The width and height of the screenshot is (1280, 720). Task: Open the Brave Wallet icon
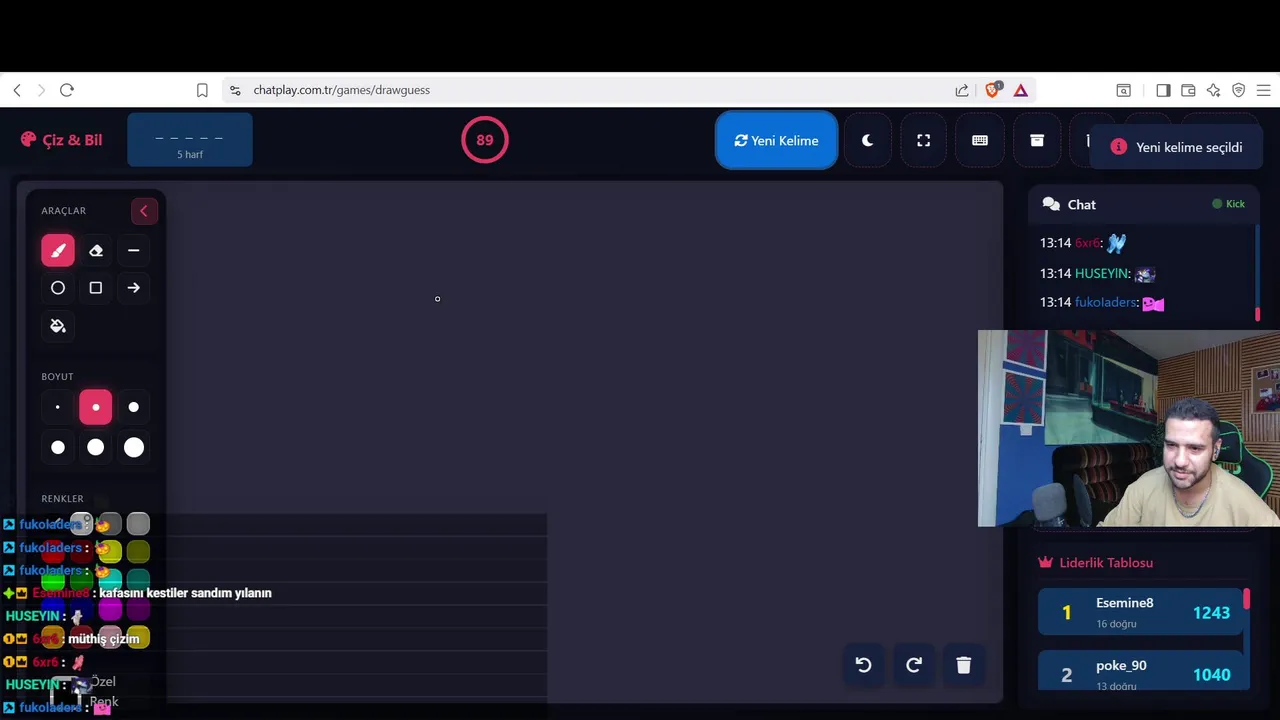click(x=1188, y=90)
